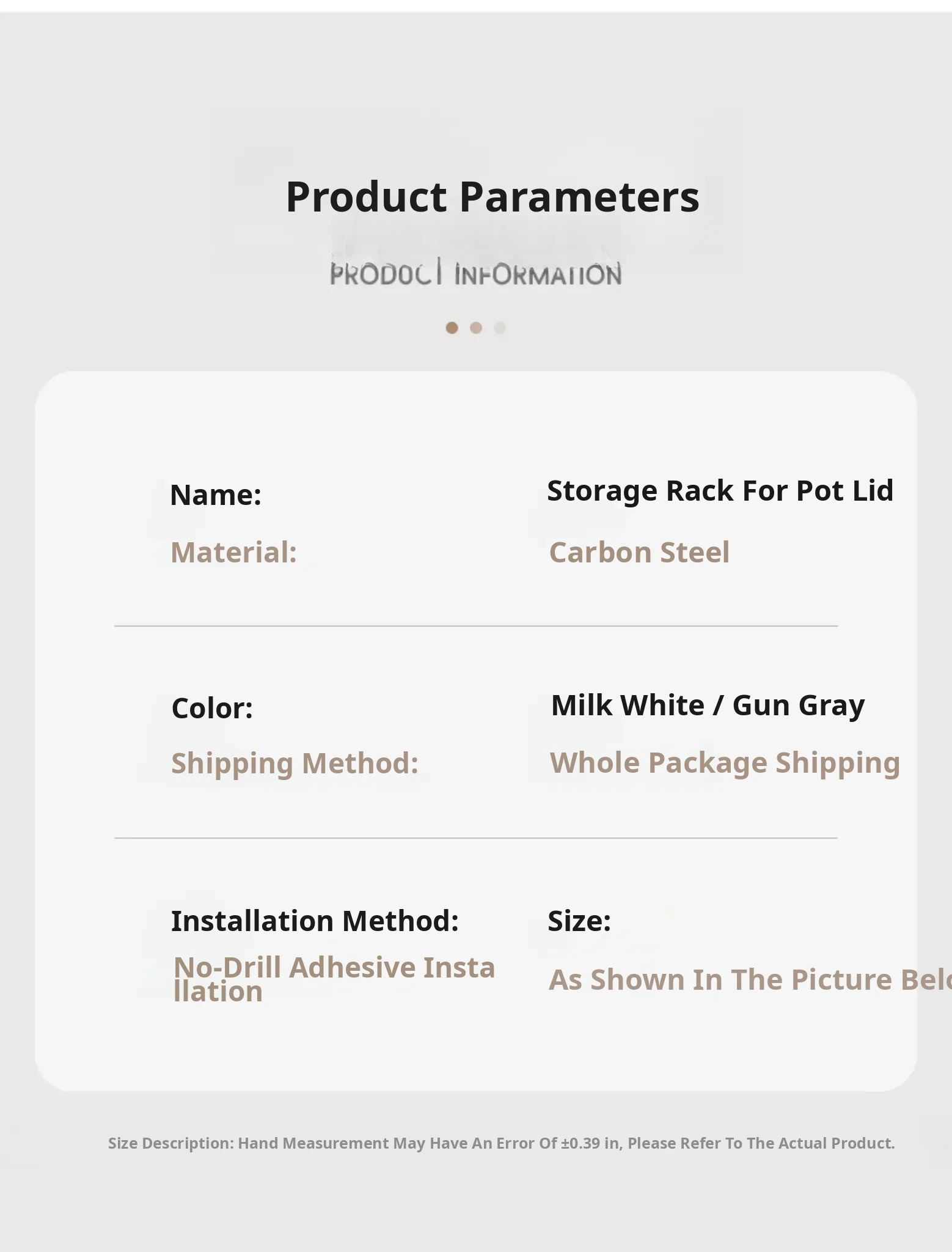Select the "Carbon Steel" material value
952x1252 pixels.
[x=639, y=553]
